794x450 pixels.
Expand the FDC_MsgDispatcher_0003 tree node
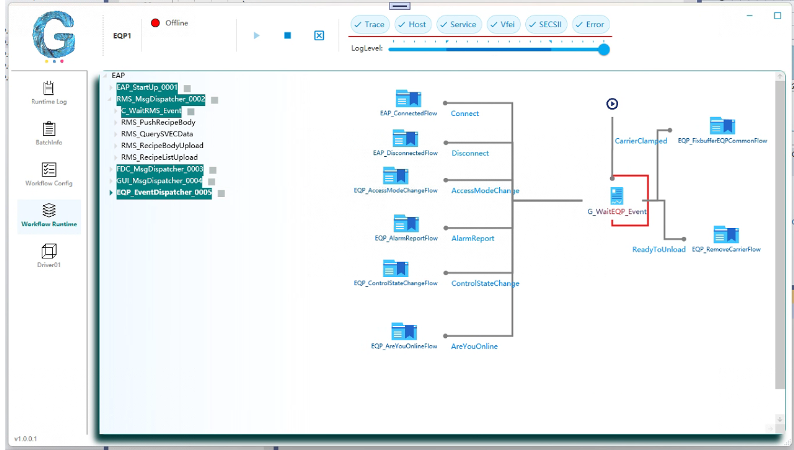[x=111, y=169]
